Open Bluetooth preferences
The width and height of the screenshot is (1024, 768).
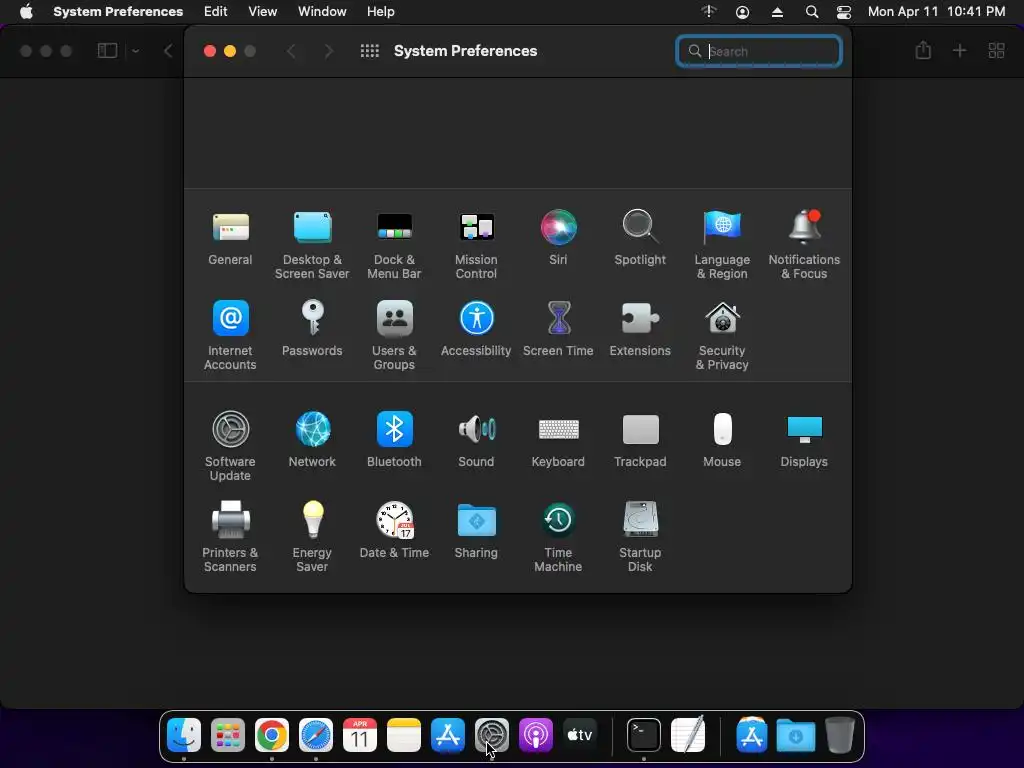tap(394, 440)
